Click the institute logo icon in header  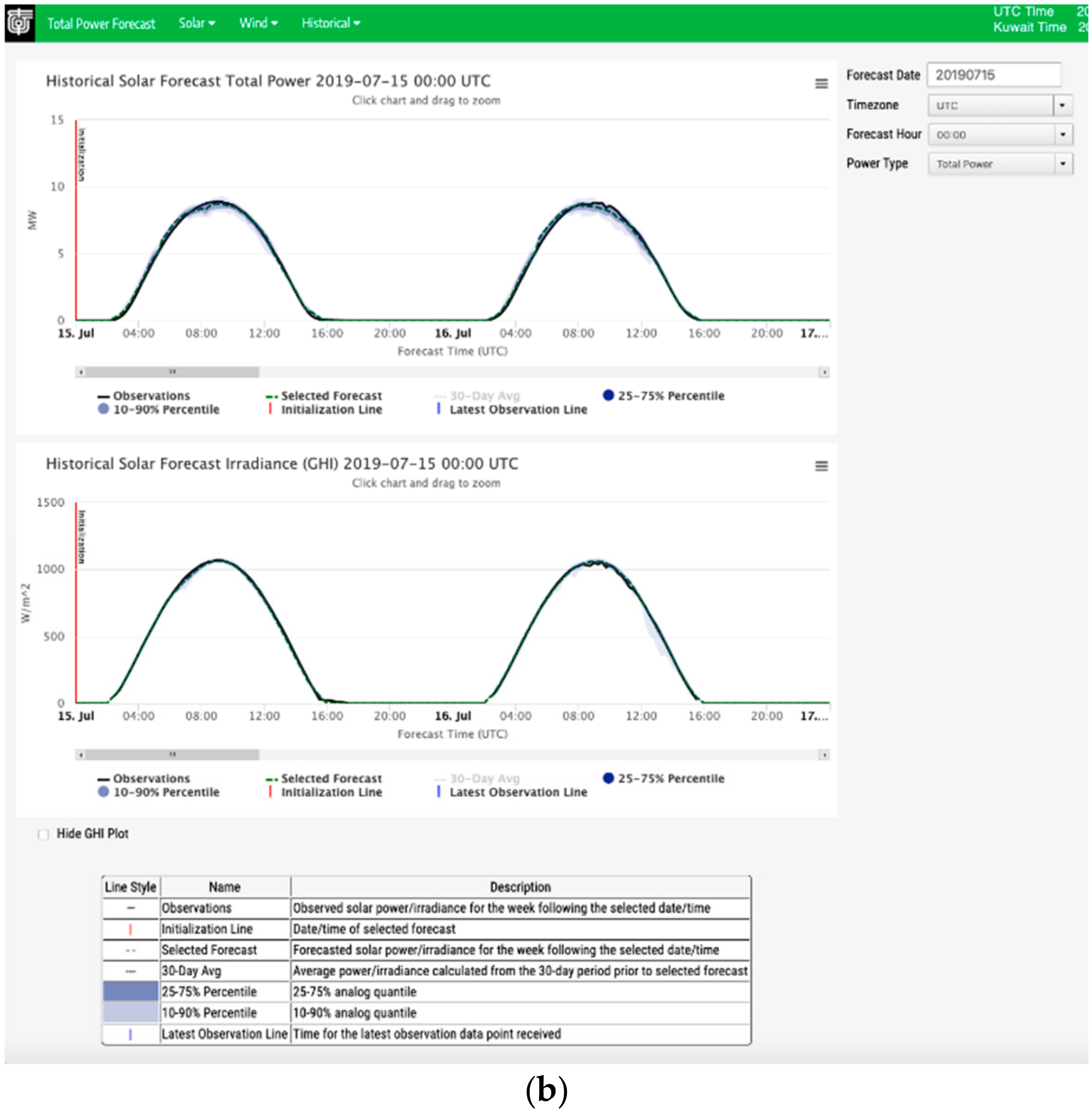19,23
